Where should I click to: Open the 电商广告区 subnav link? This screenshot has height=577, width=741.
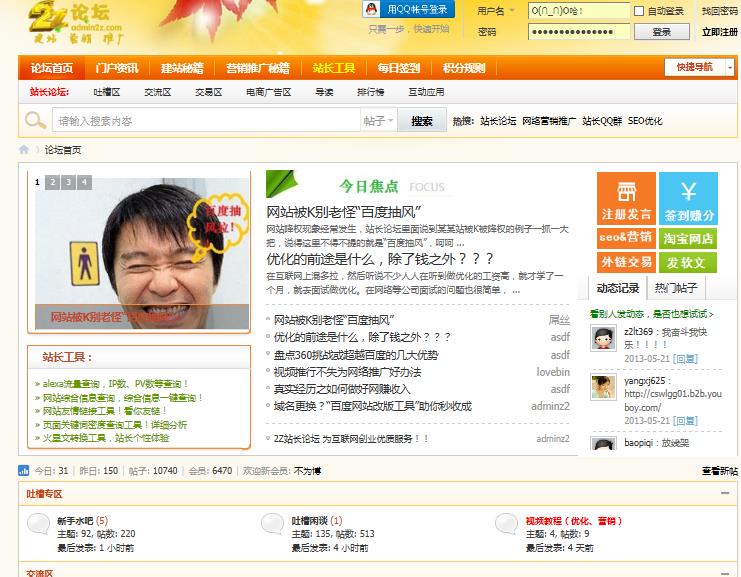point(268,92)
